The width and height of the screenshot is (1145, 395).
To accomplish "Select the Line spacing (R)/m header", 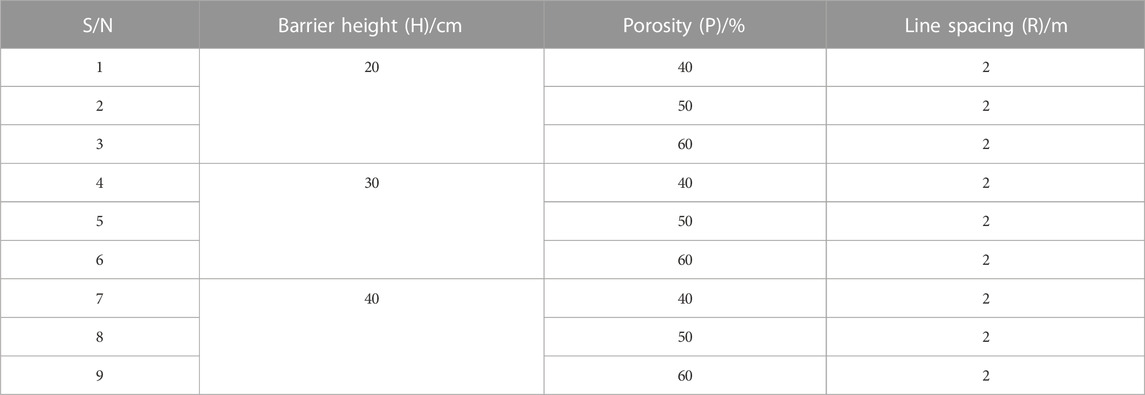I will [986, 24].
